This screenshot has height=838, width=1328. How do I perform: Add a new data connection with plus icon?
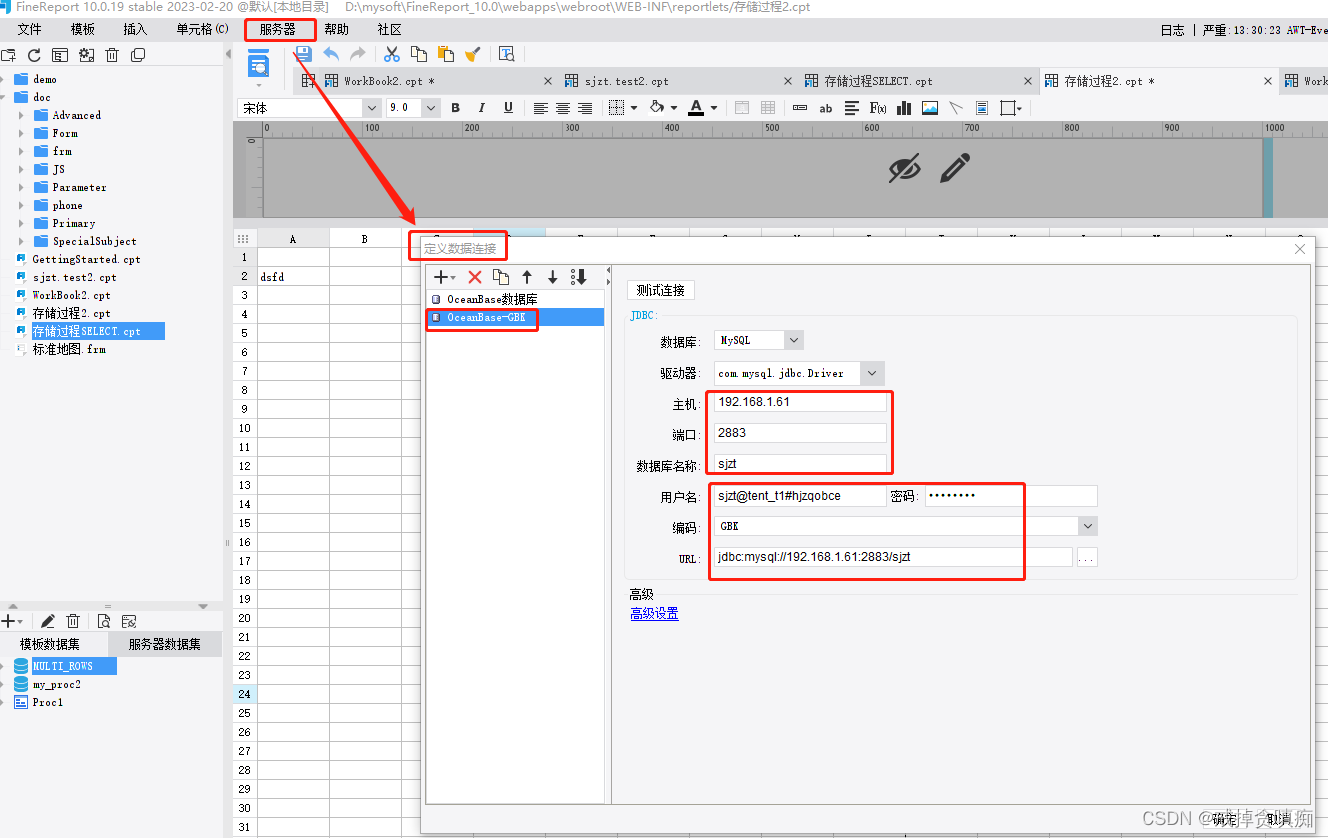441,277
